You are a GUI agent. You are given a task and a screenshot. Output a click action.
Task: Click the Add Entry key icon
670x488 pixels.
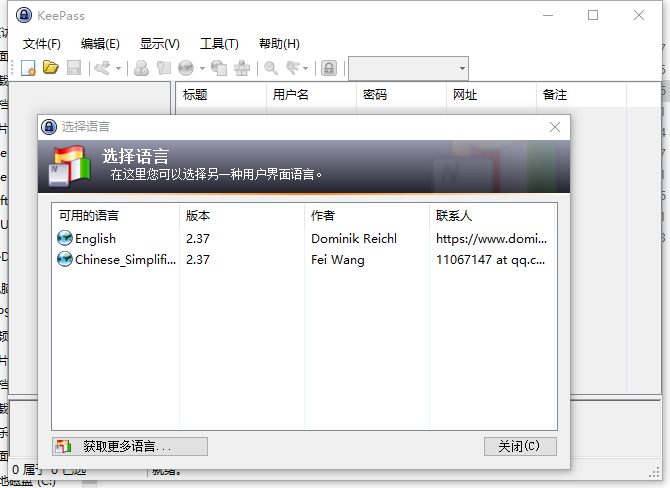point(103,68)
